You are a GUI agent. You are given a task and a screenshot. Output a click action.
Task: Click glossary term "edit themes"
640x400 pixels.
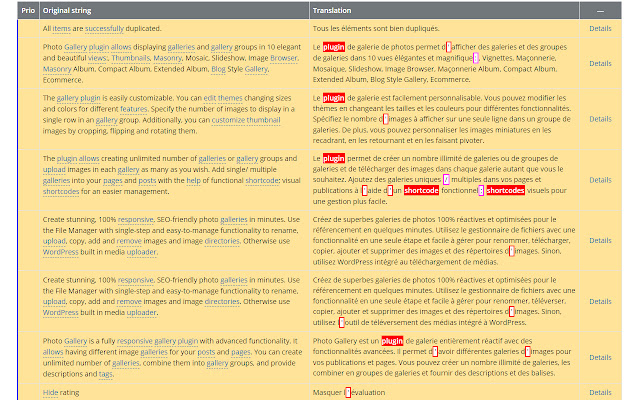223,98
